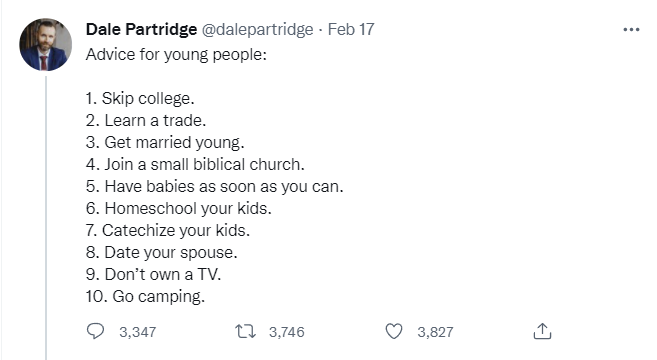Click the 'Advice for young people:' text
The image size is (657, 360).
pos(176,55)
